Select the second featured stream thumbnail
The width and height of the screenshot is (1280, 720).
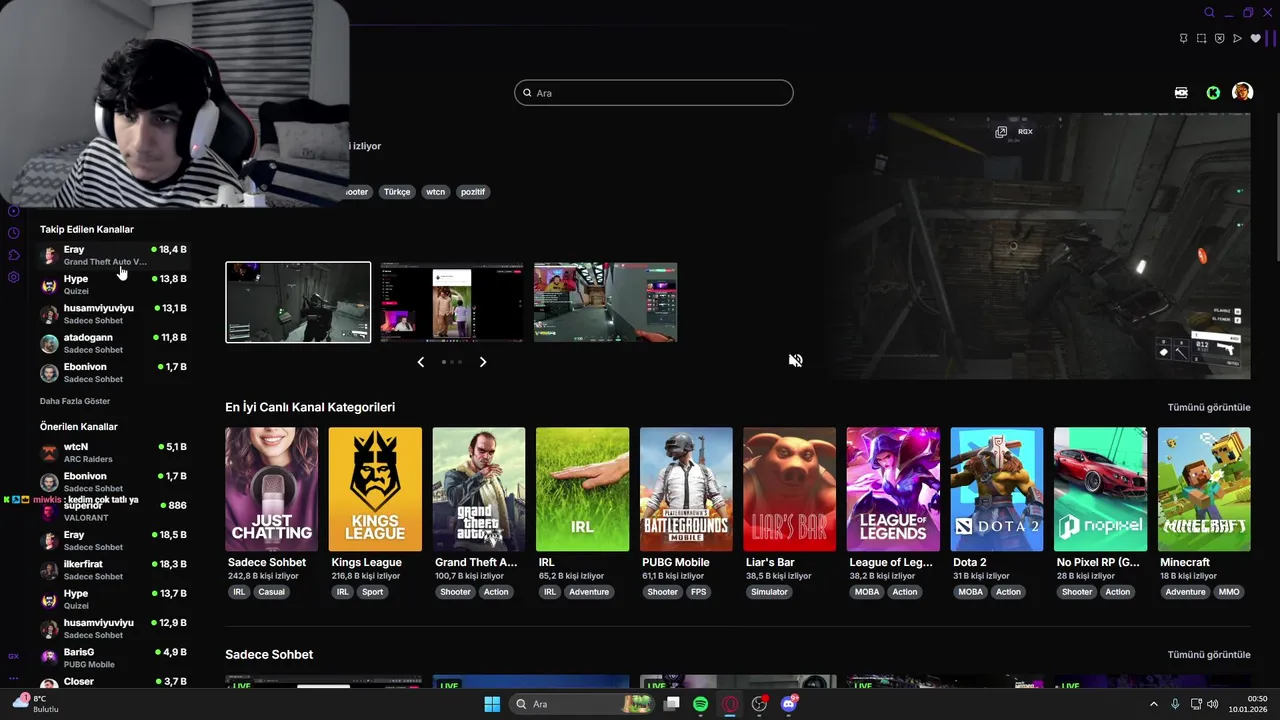click(452, 302)
